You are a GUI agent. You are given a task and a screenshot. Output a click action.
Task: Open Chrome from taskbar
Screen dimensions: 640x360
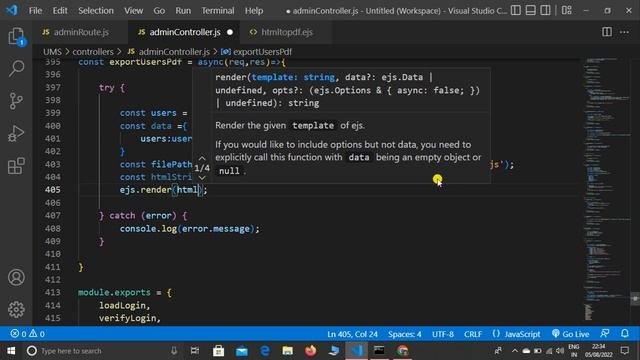(x=402, y=351)
